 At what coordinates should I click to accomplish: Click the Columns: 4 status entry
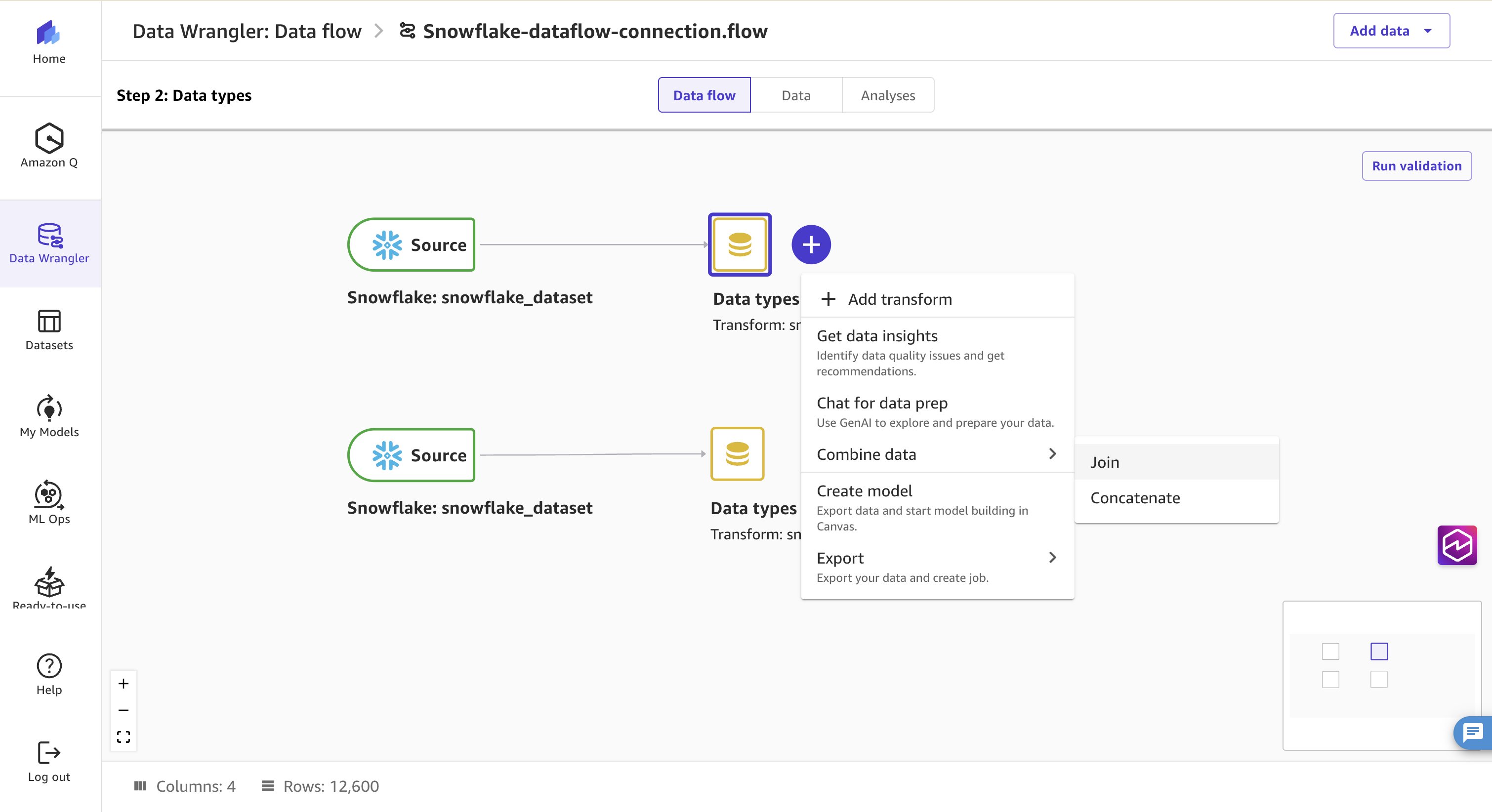[185, 785]
